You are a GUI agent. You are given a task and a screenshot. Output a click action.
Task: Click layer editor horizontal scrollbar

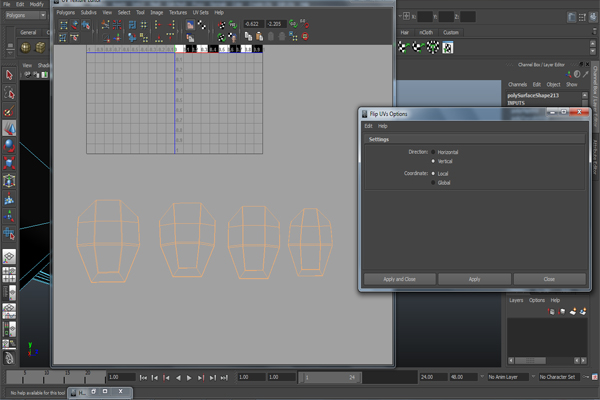click(530, 361)
